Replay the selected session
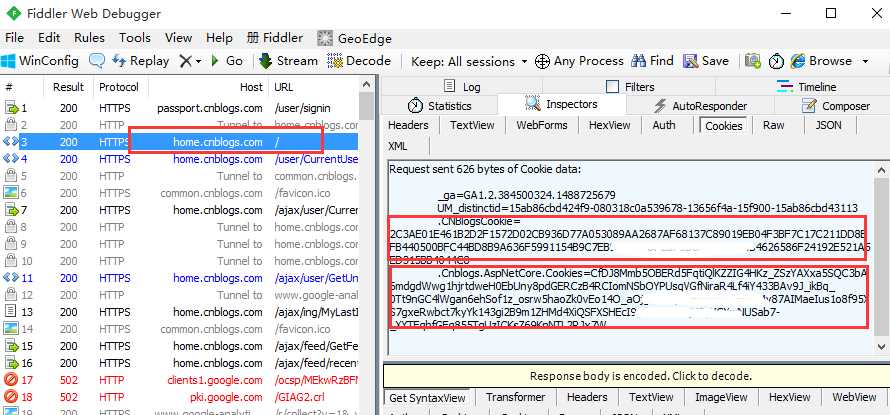This screenshot has height=415, width=890. [x=140, y=61]
